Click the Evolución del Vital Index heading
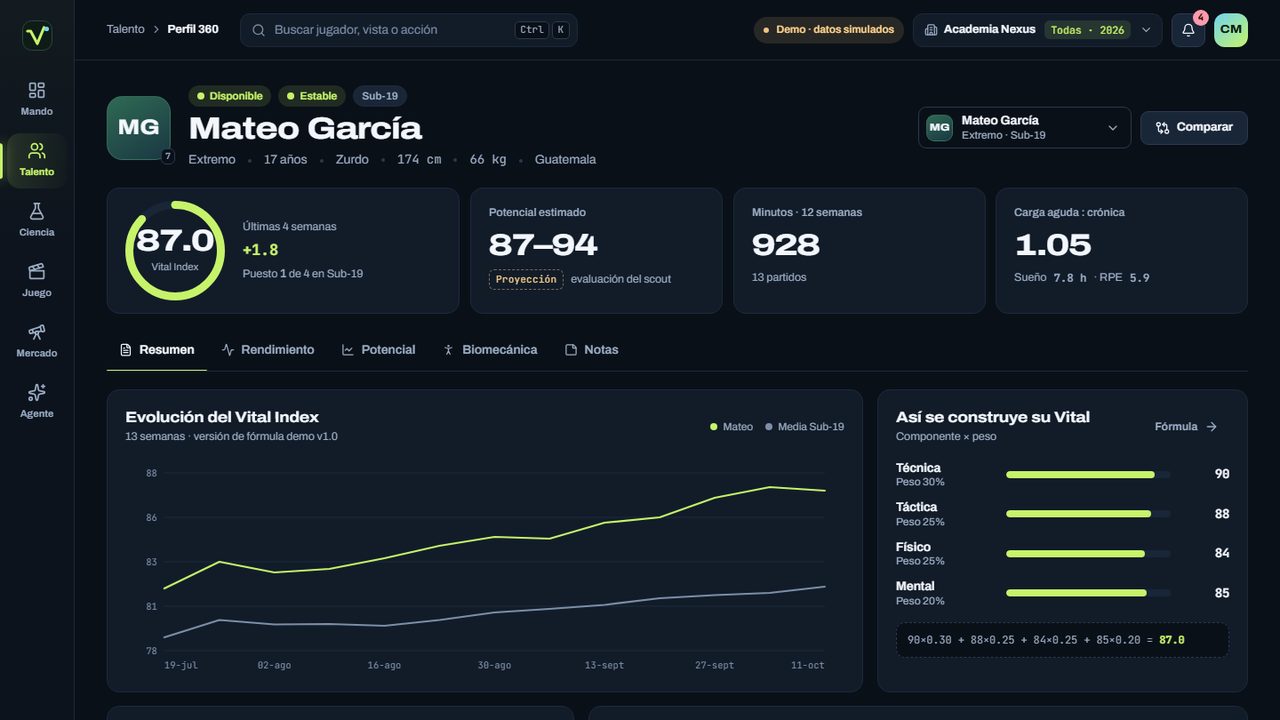The height and width of the screenshot is (720, 1280). (222, 417)
